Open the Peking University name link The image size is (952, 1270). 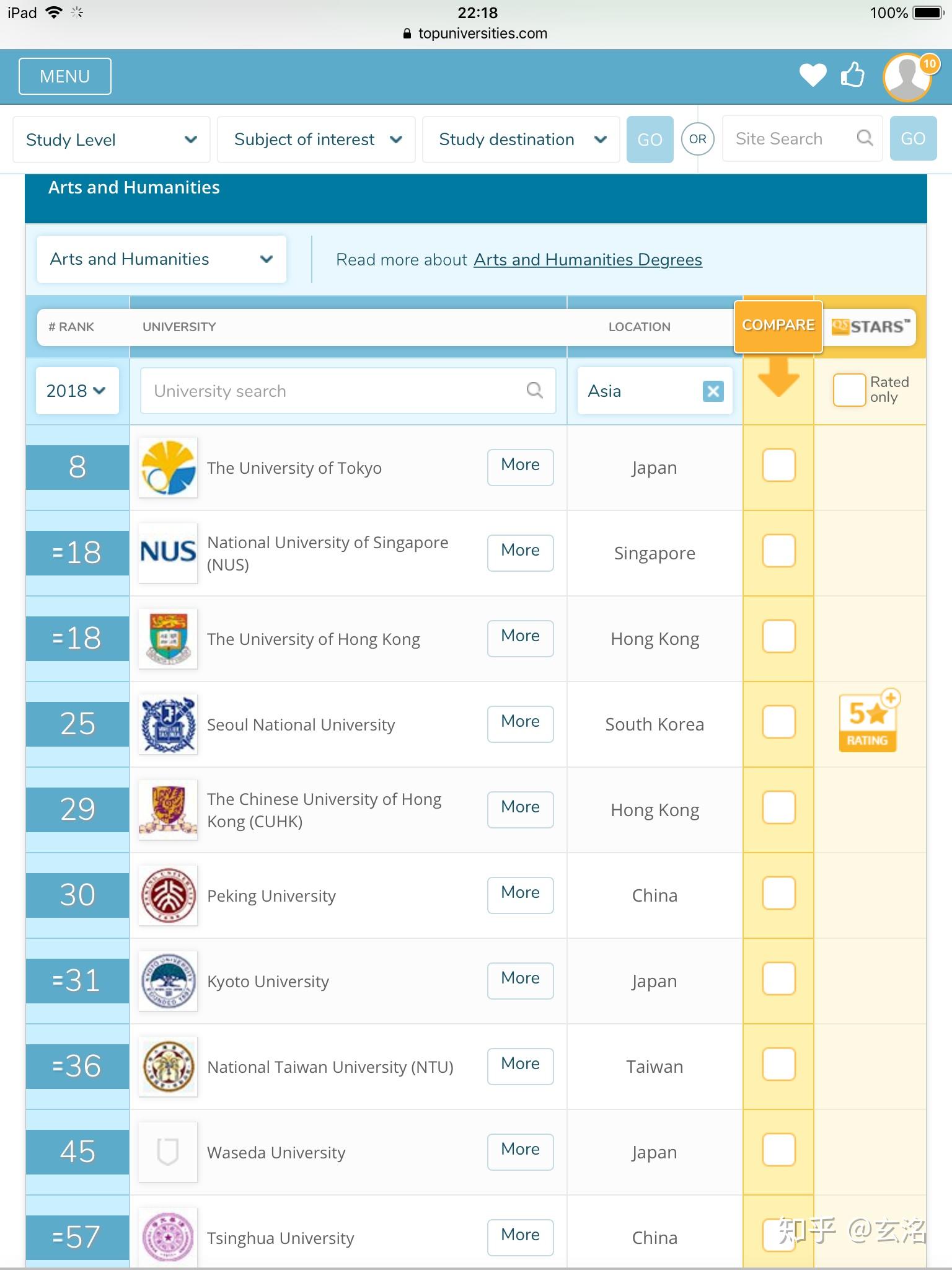click(x=271, y=896)
